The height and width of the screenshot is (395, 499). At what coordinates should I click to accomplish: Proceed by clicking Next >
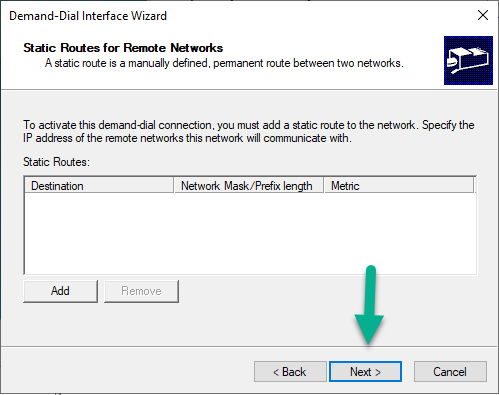pyautogui.click(x=365, y=372)
